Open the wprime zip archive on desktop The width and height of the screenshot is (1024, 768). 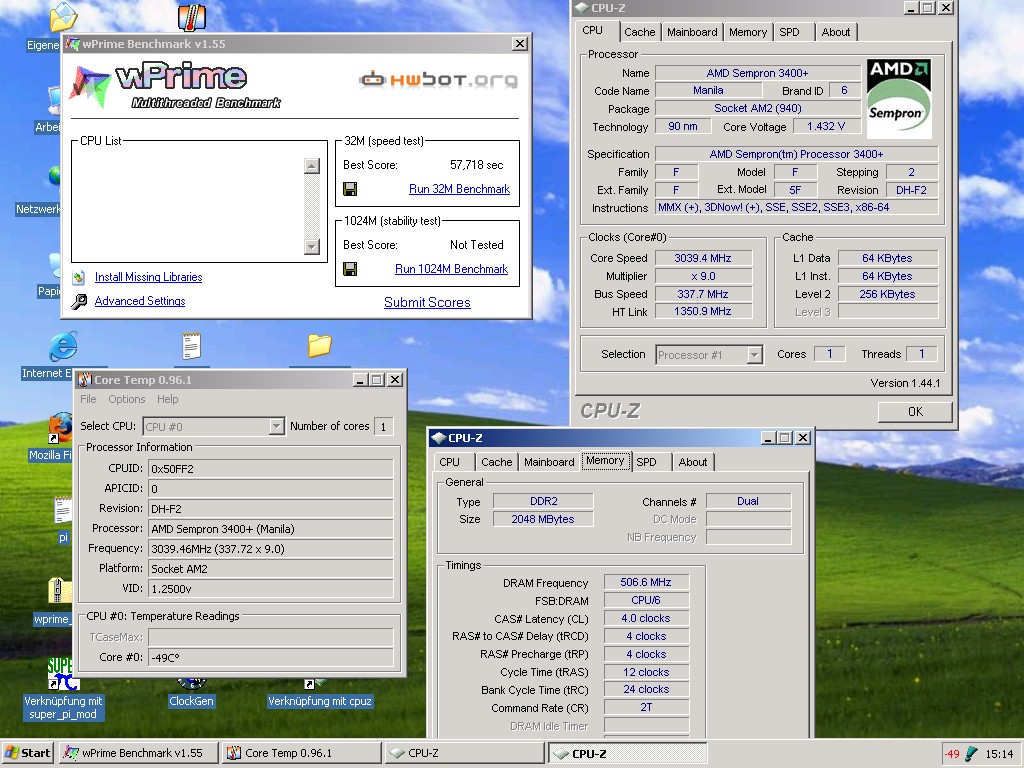[x=59, y=590]
